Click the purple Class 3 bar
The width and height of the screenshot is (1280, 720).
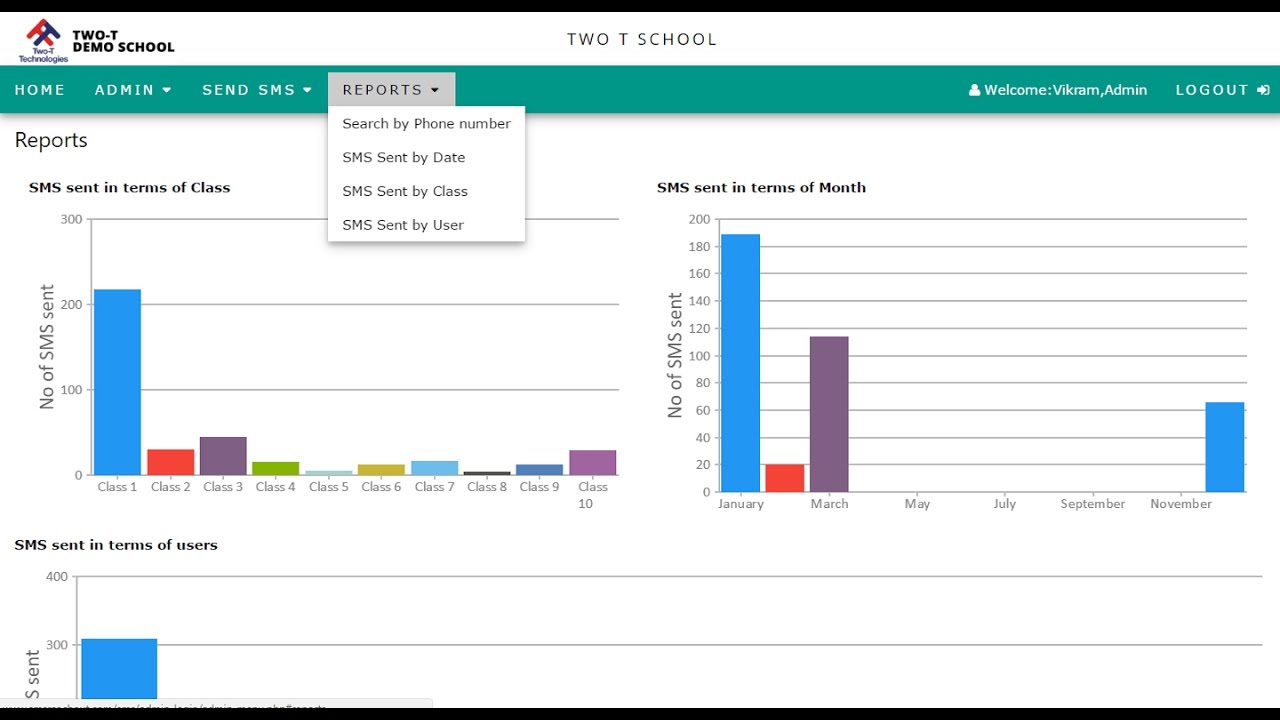[223, 456]
